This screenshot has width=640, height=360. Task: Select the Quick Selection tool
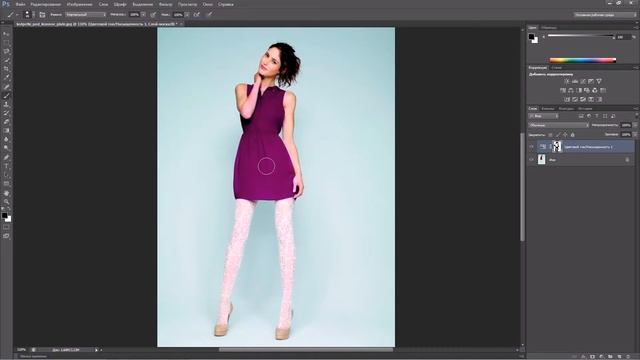click(x=6, y=60)
